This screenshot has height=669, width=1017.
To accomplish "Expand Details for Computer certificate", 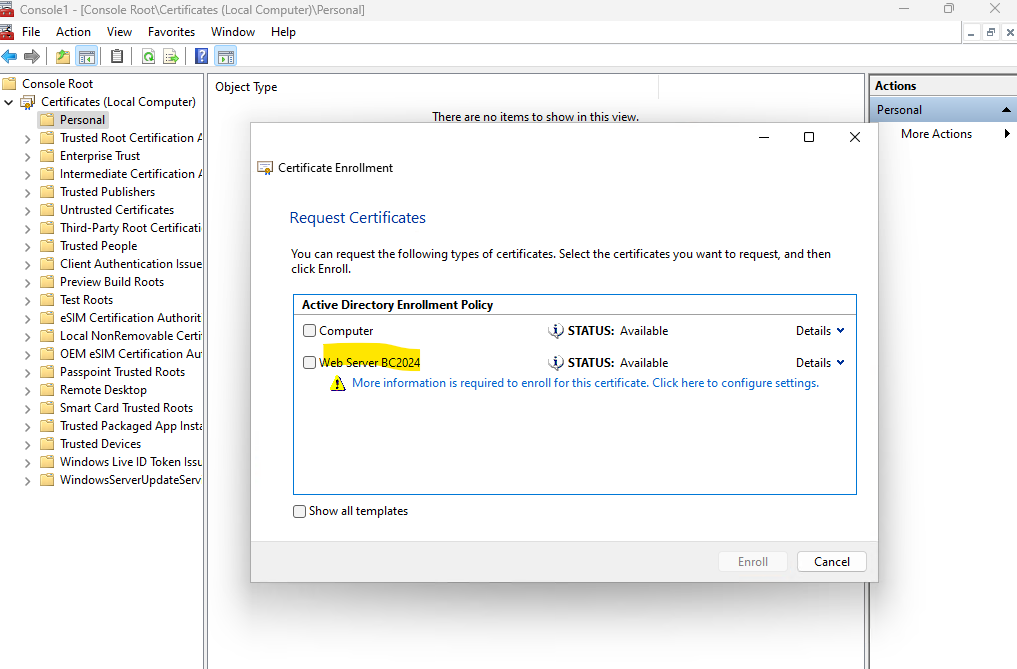I will 820,331.
